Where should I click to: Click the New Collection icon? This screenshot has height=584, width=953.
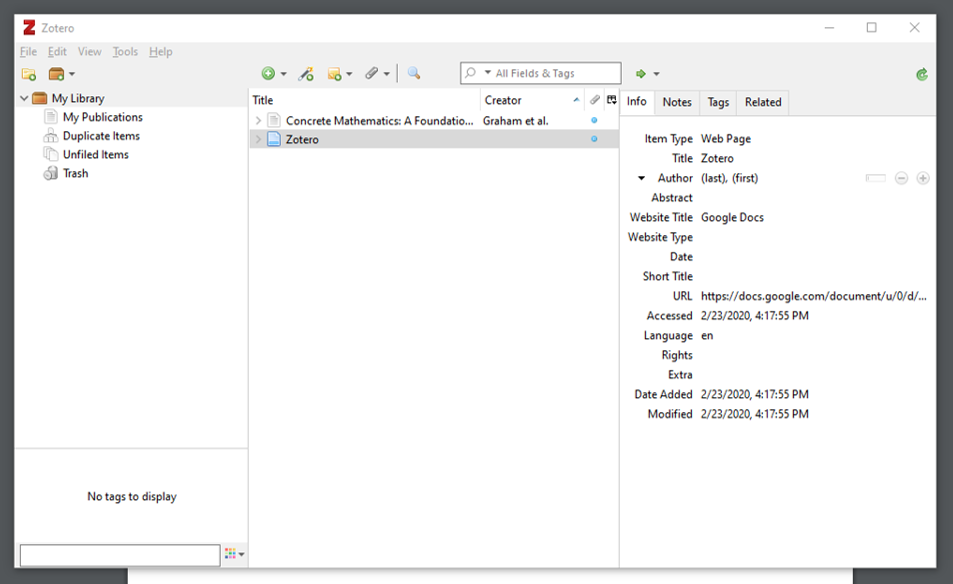point(29,74)
